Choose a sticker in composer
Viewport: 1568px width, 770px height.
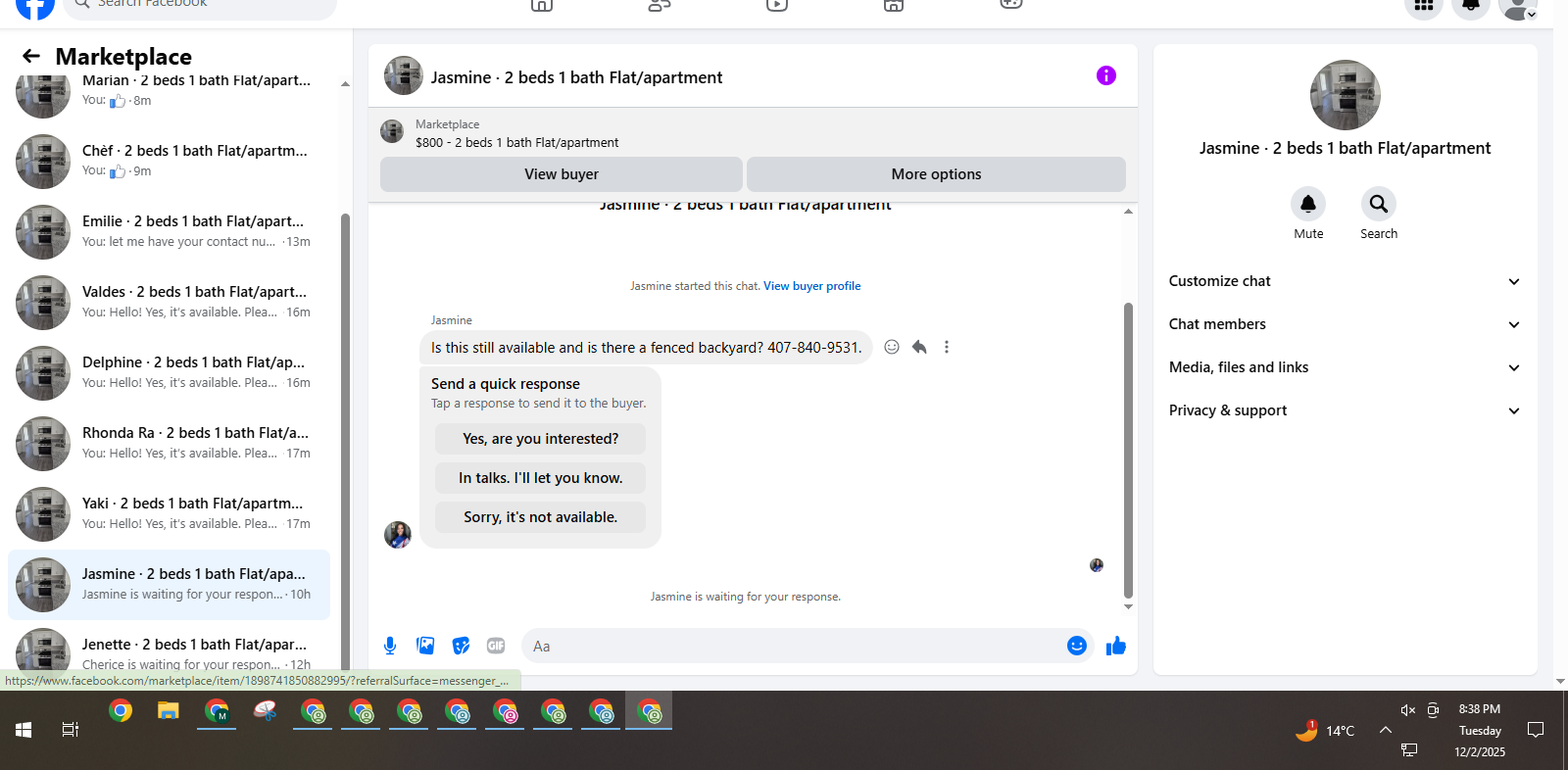tap(461, 646)
